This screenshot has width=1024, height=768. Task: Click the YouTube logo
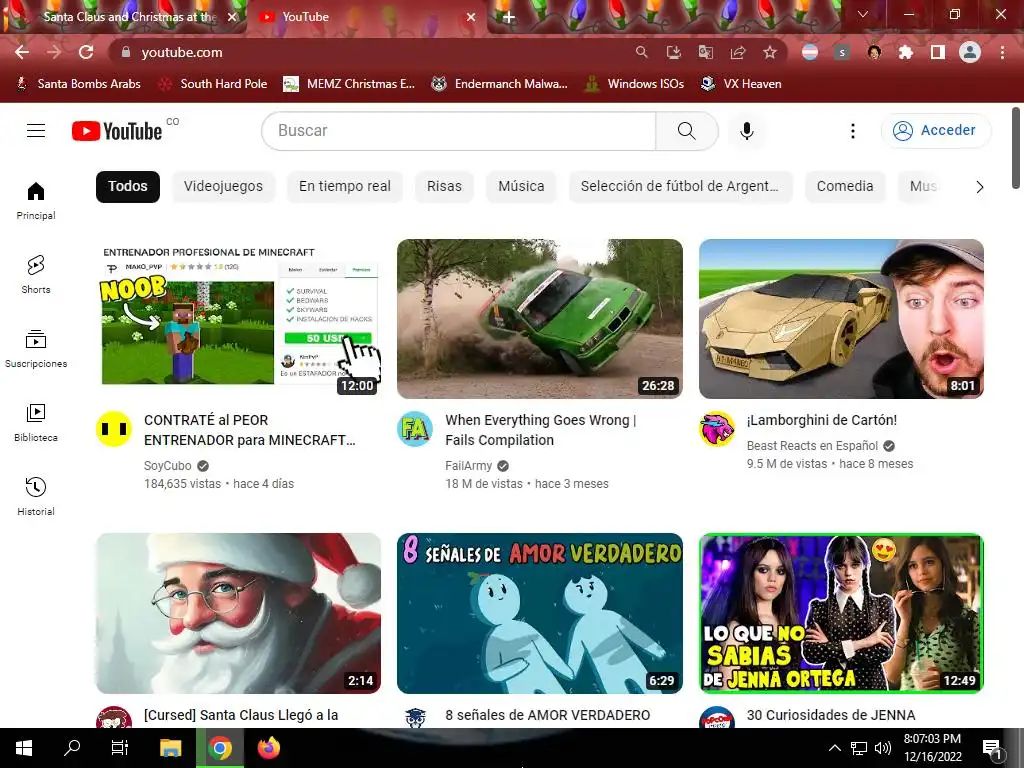coord(118,131)
